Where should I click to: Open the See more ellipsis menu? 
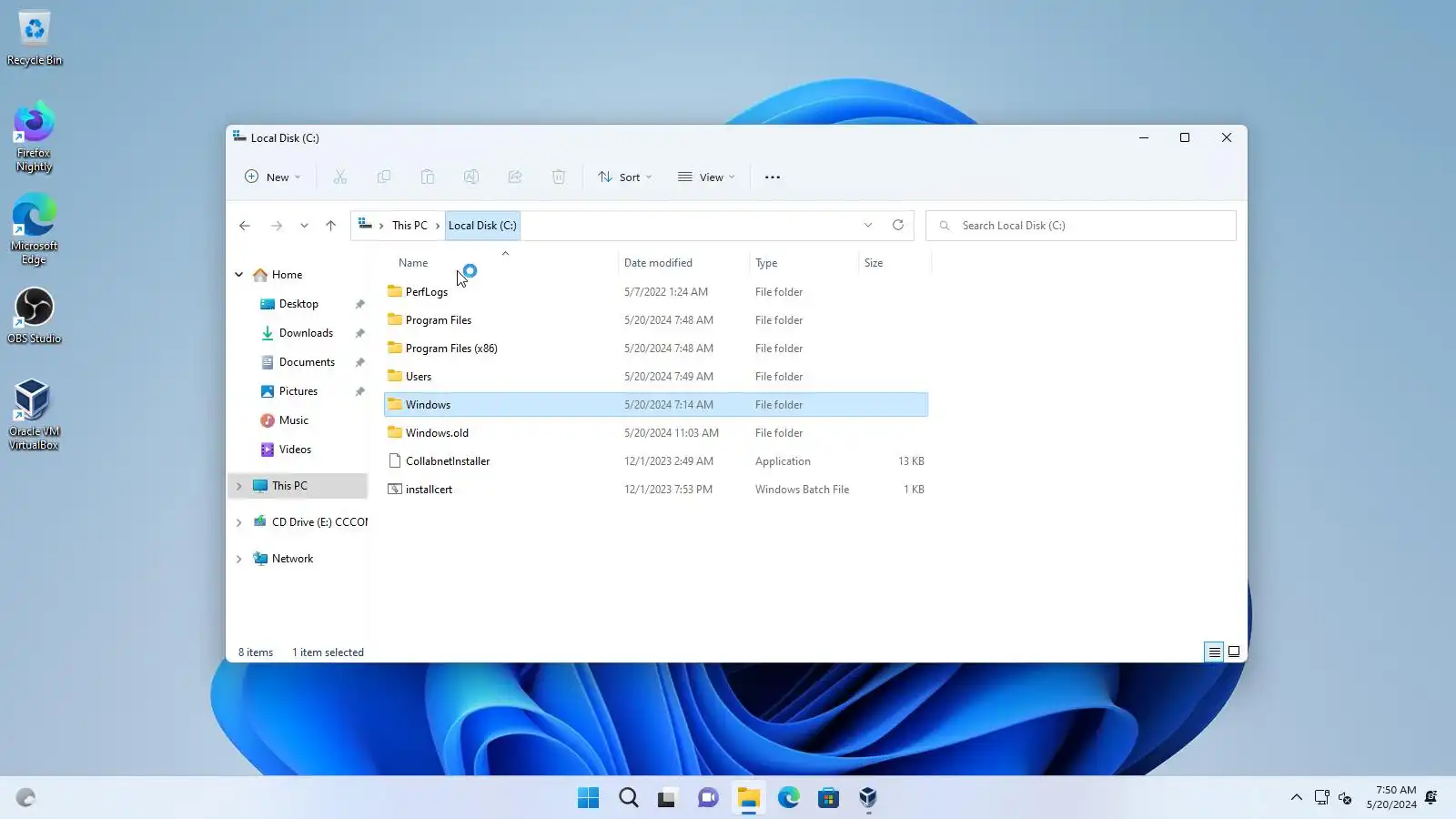pos(773,177)
